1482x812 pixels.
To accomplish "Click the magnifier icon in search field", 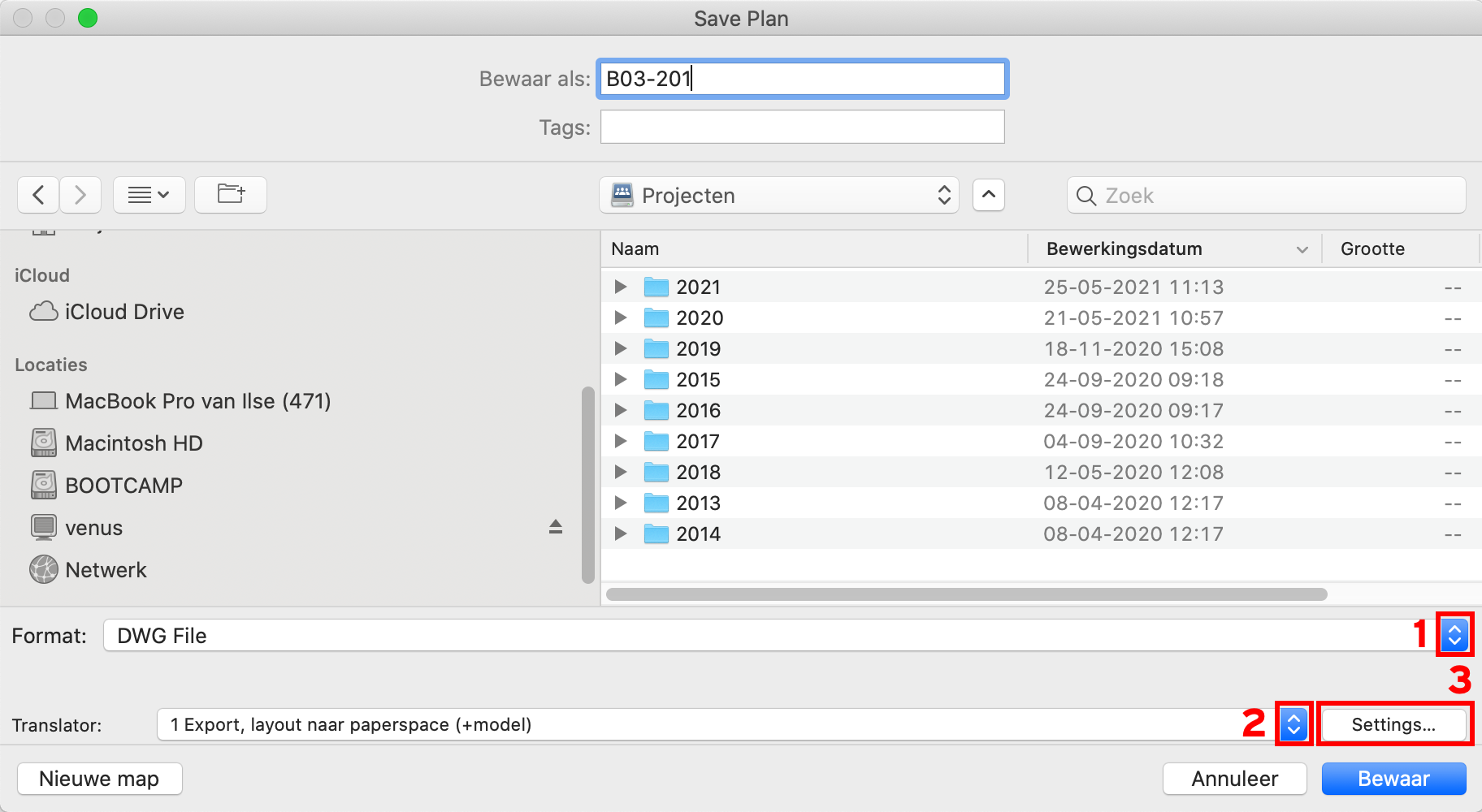I will [1086, 196].
